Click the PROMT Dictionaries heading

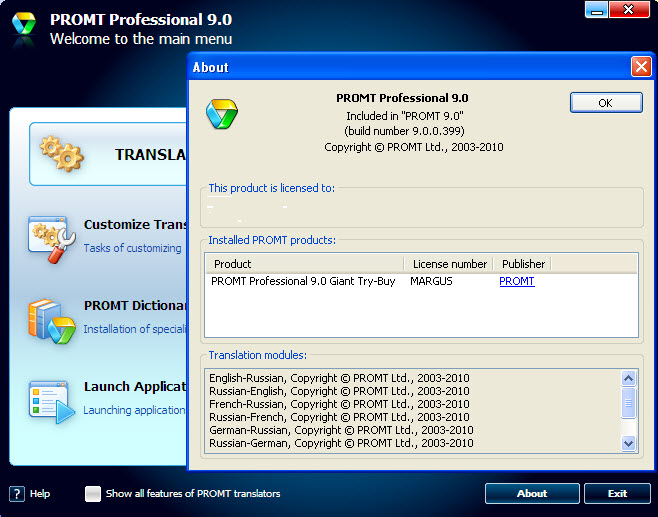tap(135, 306)
